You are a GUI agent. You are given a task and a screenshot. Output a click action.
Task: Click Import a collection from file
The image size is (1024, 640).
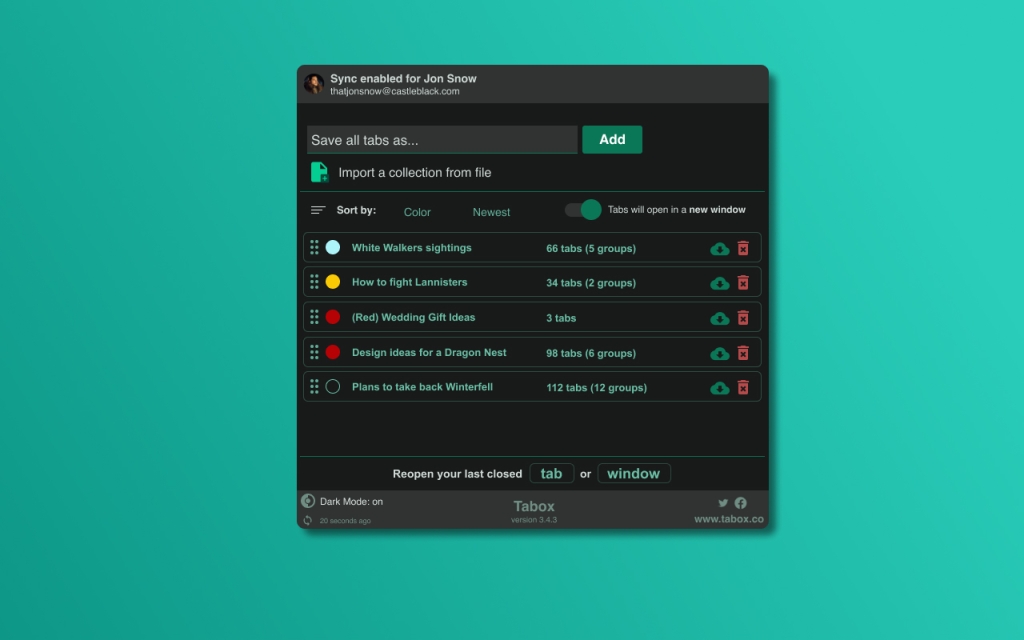[415, 172]
